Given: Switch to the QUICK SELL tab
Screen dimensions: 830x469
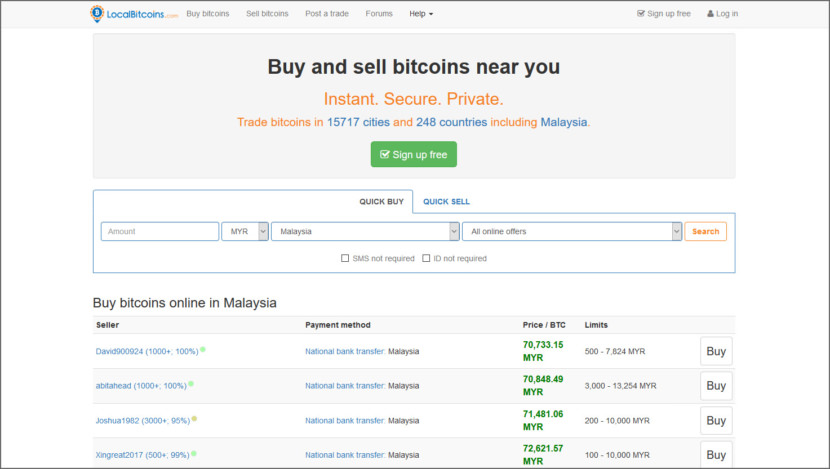Looking at the screenshot, I should (446, 202).
